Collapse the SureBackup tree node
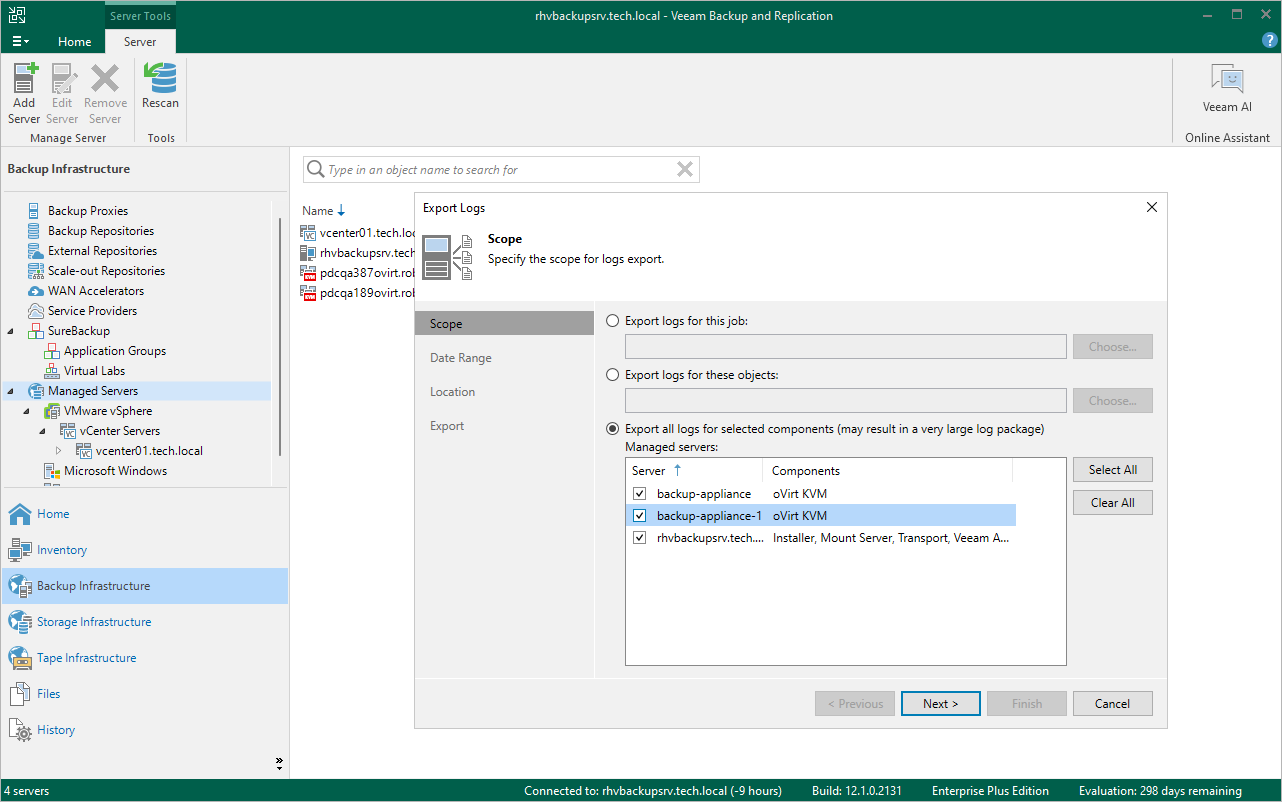The image size is (1282, 802). [11, 331]
